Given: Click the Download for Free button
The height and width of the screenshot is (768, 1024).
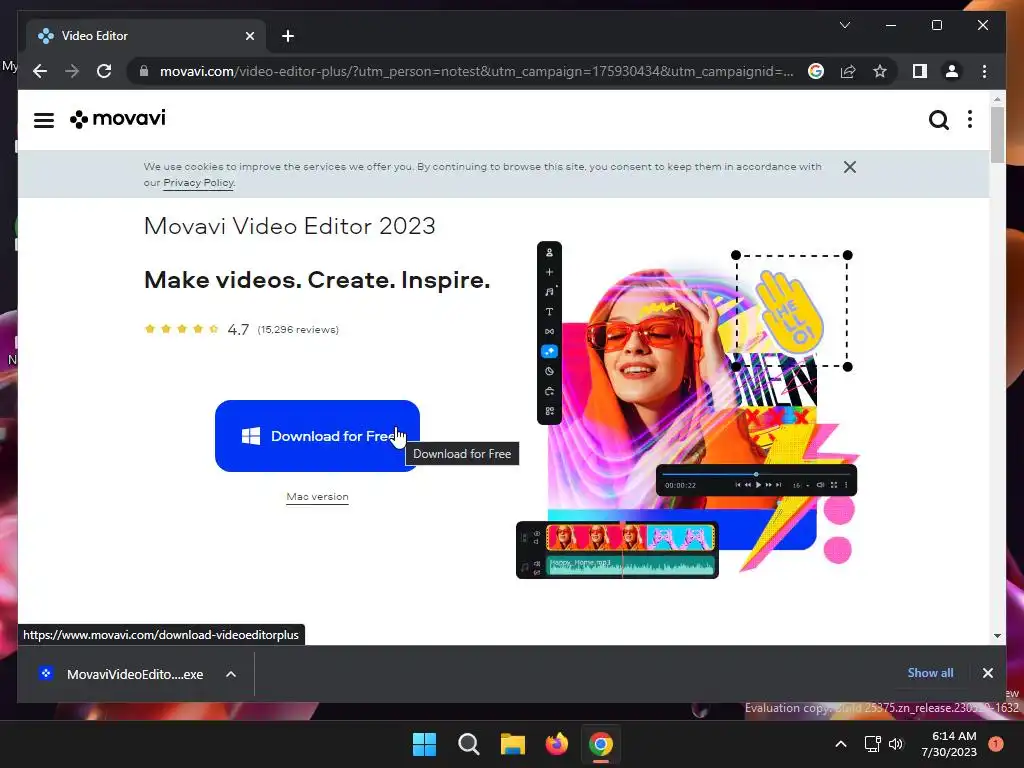Looking at the screenshot, I should pos(317,436).
